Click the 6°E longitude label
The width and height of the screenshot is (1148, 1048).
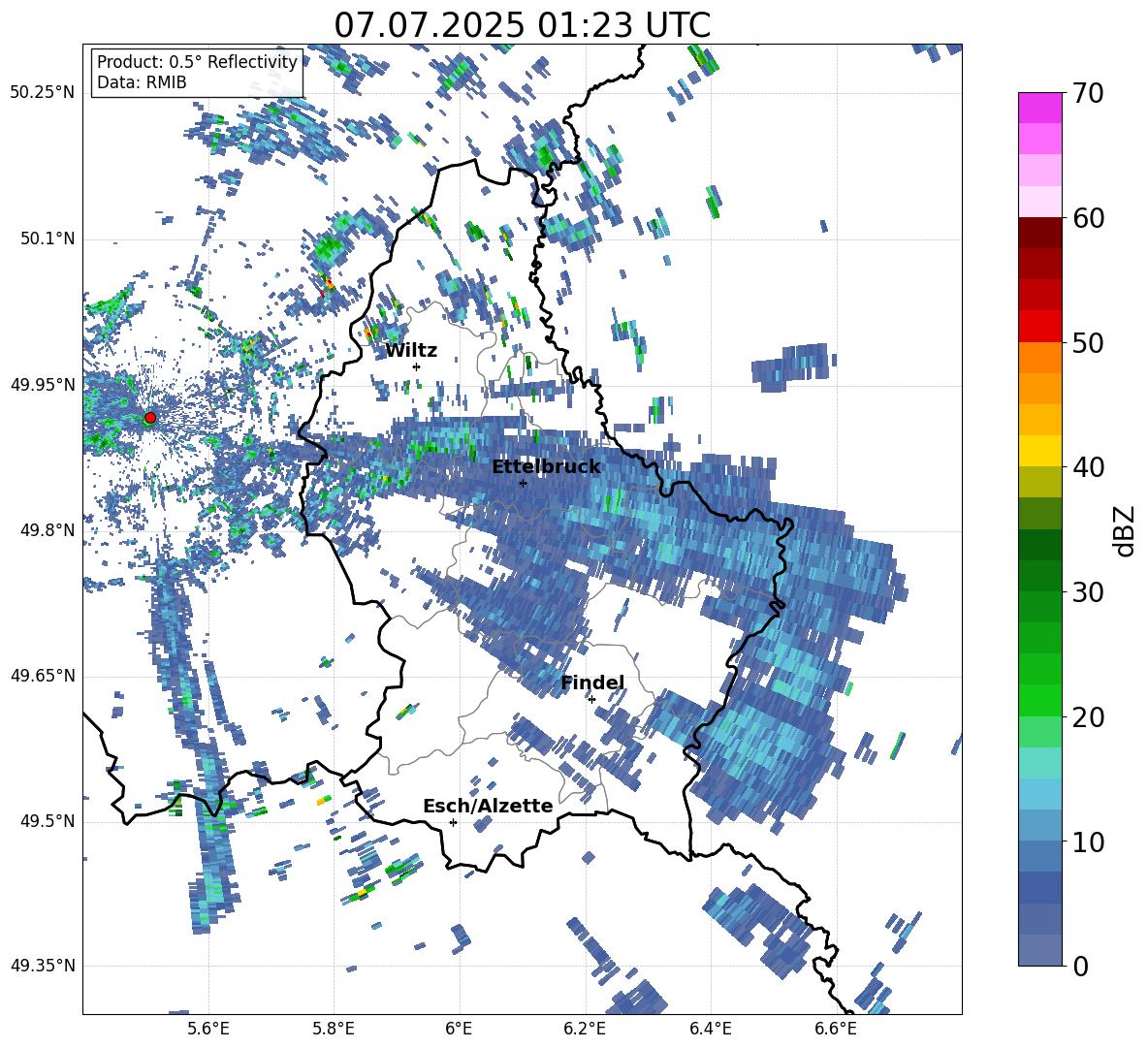[459, 1029]
